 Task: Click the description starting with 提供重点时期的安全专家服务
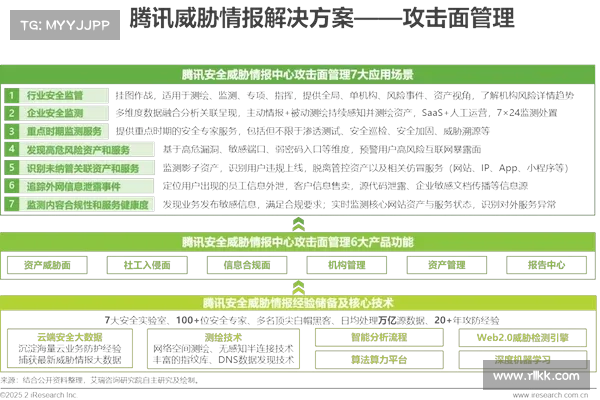tap(303, 131)
